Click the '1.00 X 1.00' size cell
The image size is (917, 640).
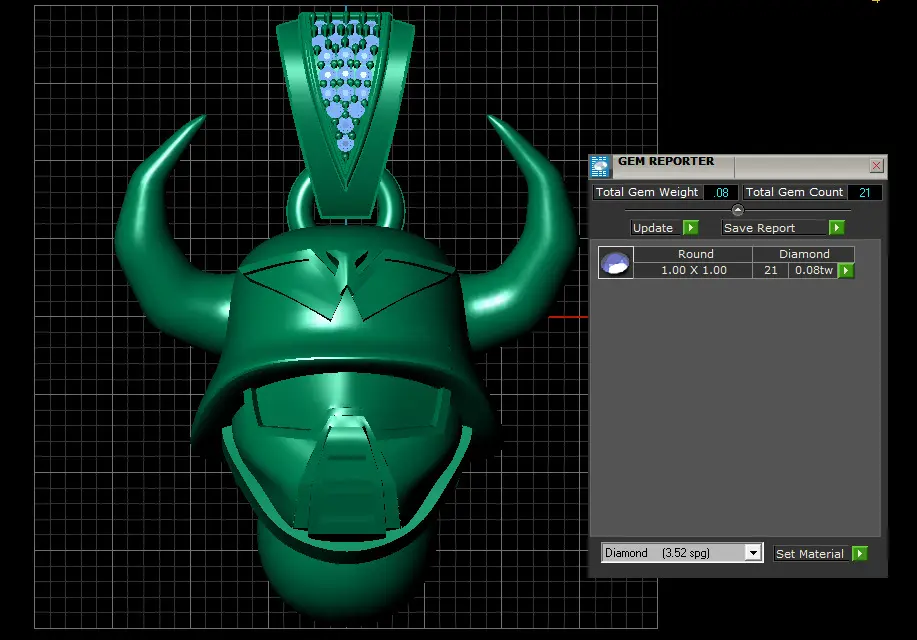pos(694,270)
